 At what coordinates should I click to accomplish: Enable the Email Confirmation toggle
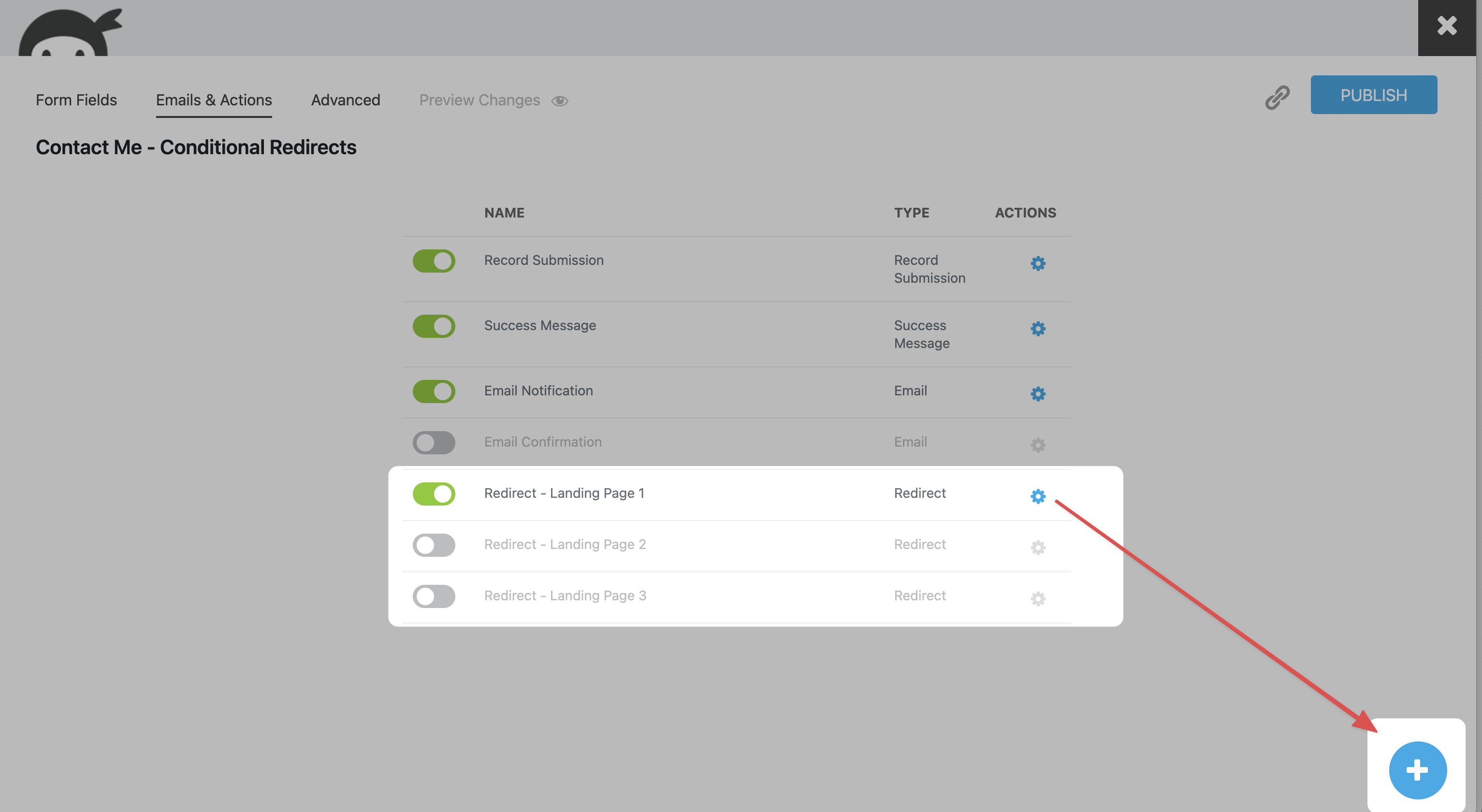point(434,442)
